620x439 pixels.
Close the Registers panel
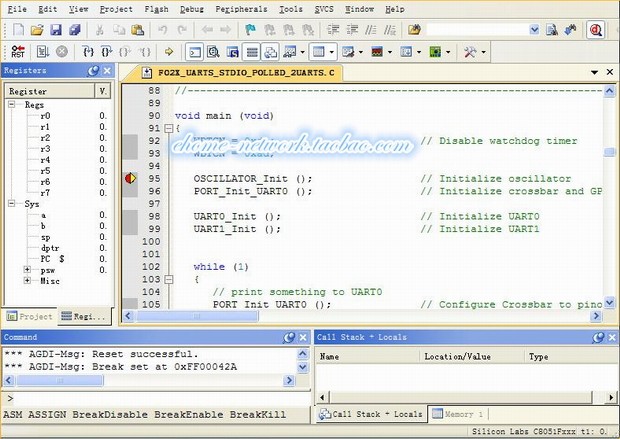[107, 71]
